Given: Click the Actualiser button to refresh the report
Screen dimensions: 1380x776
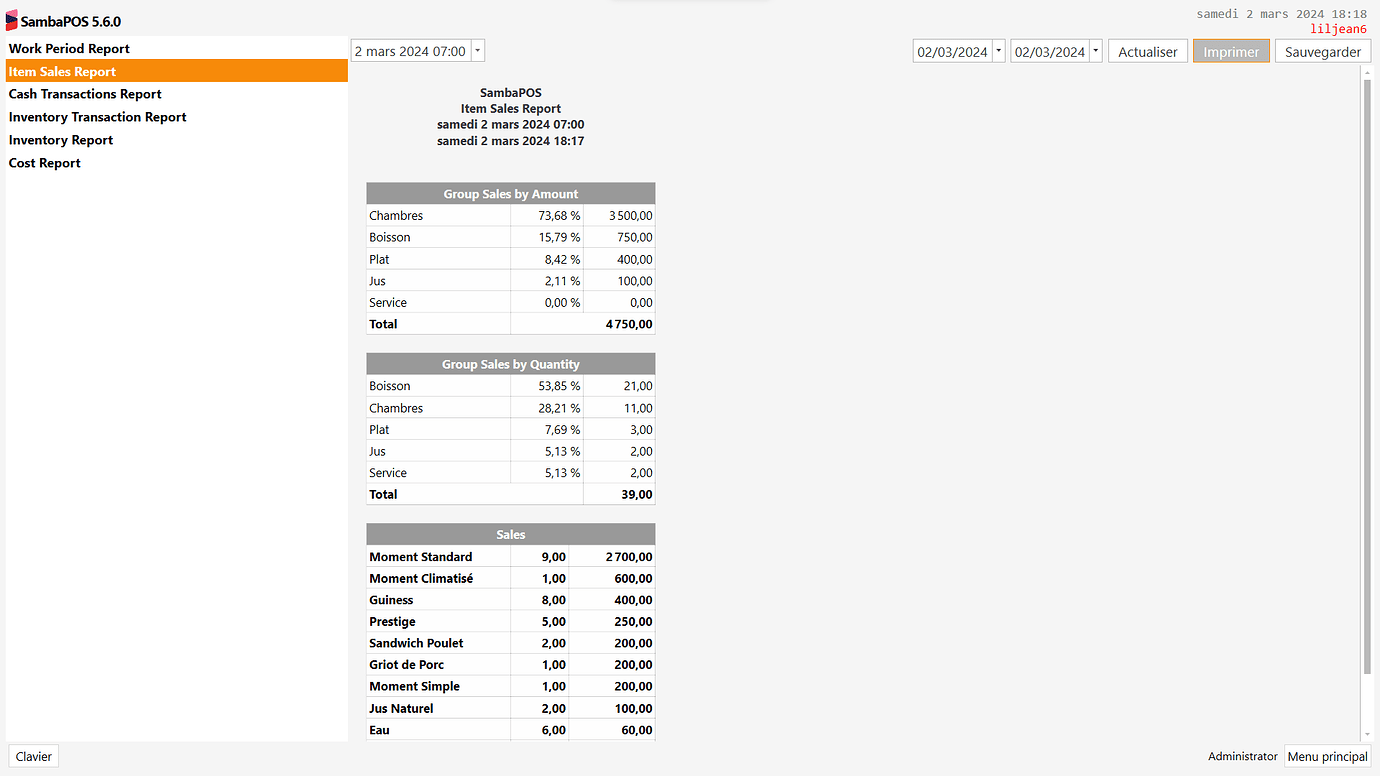Looking at the screenshot, I should click(1147, 50).
